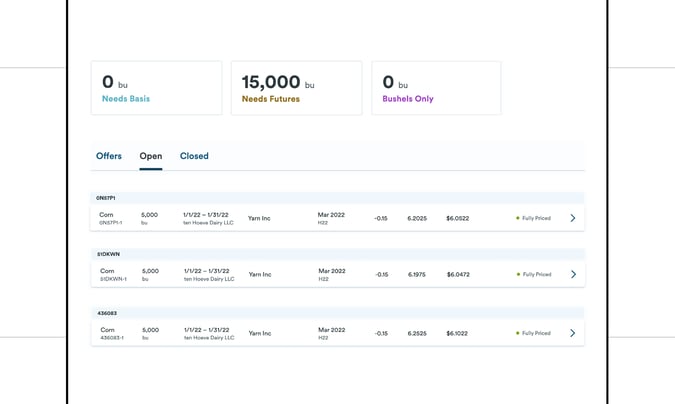
Task: Click the $6.0522 cash price
Action: click(x=458, y=218)
